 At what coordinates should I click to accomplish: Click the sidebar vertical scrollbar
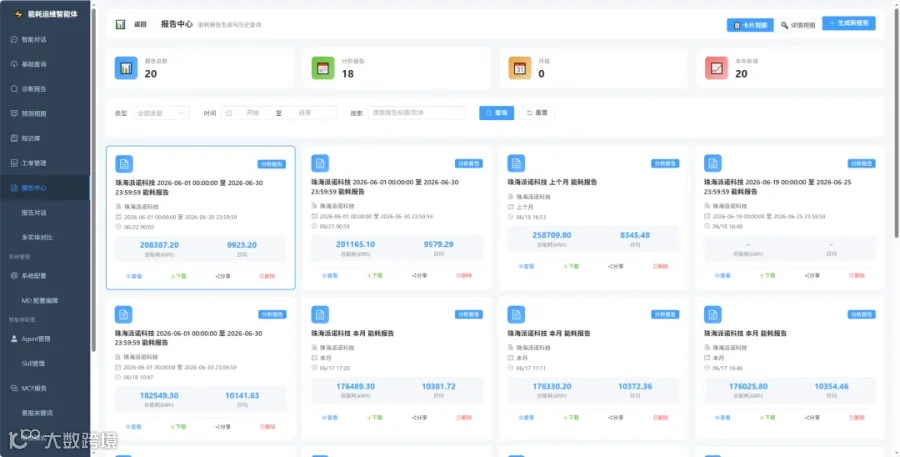(93, 178)
